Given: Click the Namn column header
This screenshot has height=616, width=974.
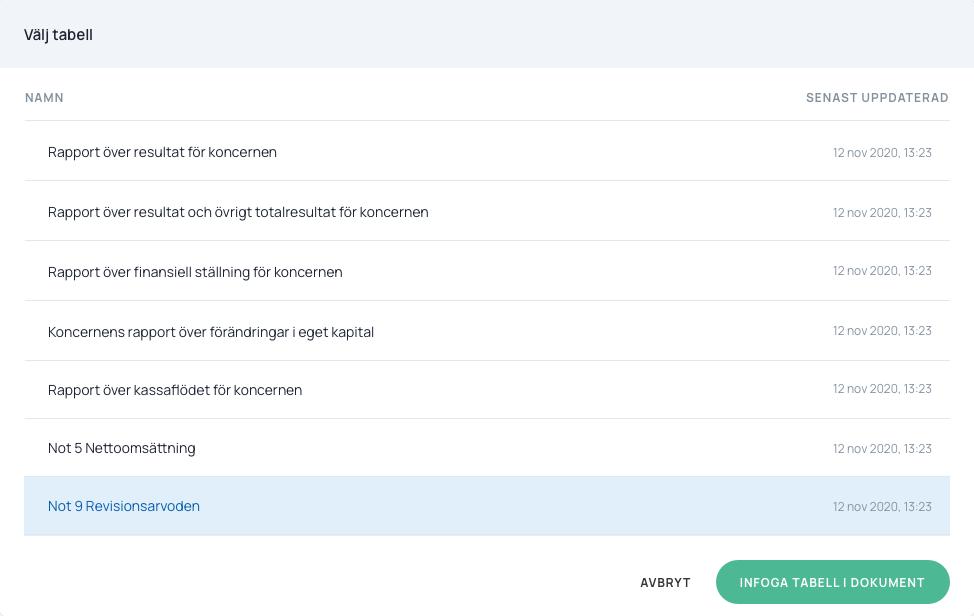Looking at the screenshot, I should 44,98.
